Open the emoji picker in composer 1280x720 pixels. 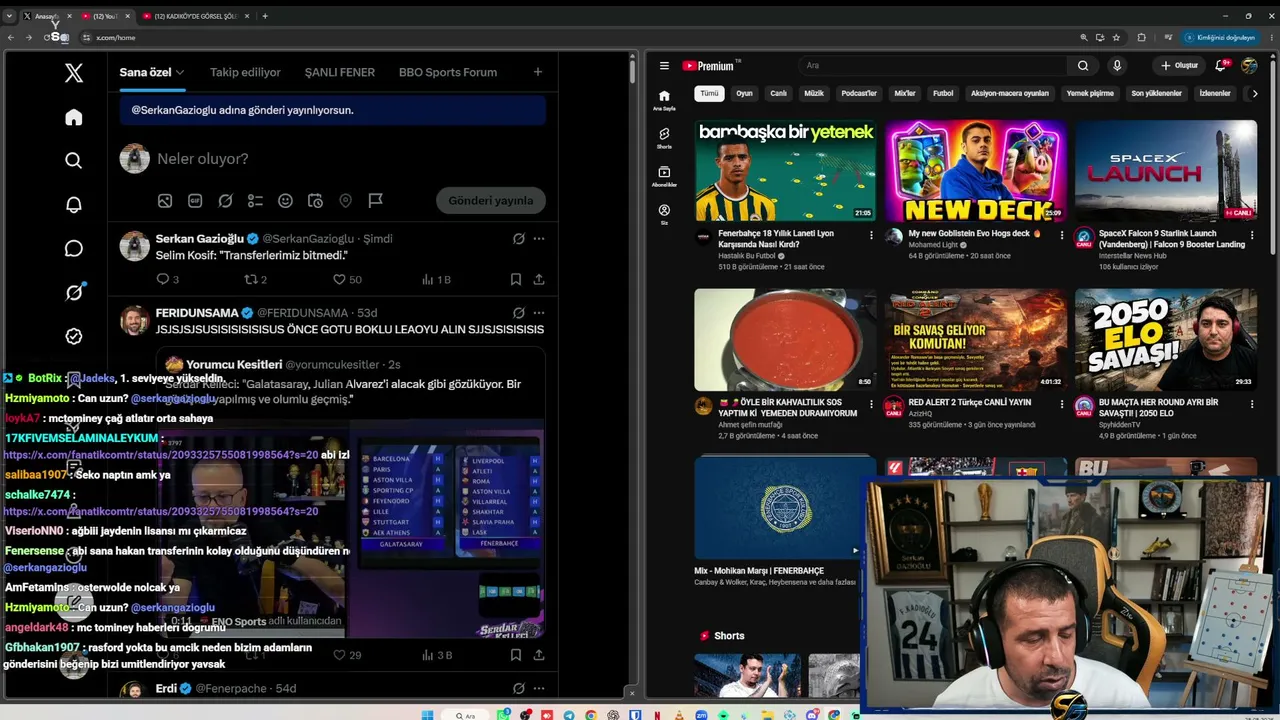click(285, 200)
